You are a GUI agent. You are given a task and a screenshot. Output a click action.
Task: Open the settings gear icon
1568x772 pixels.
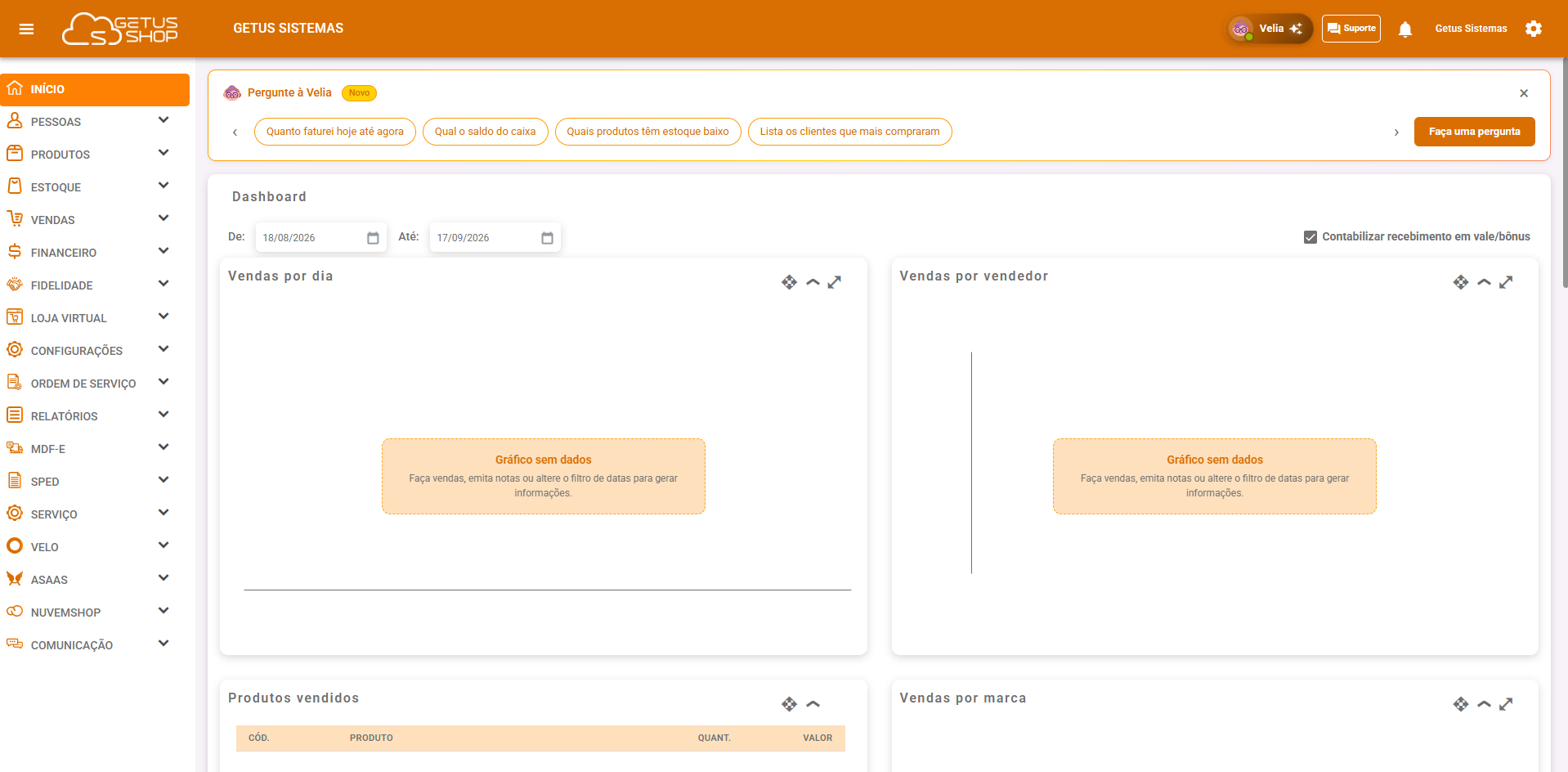click(x=1534, y=29)
